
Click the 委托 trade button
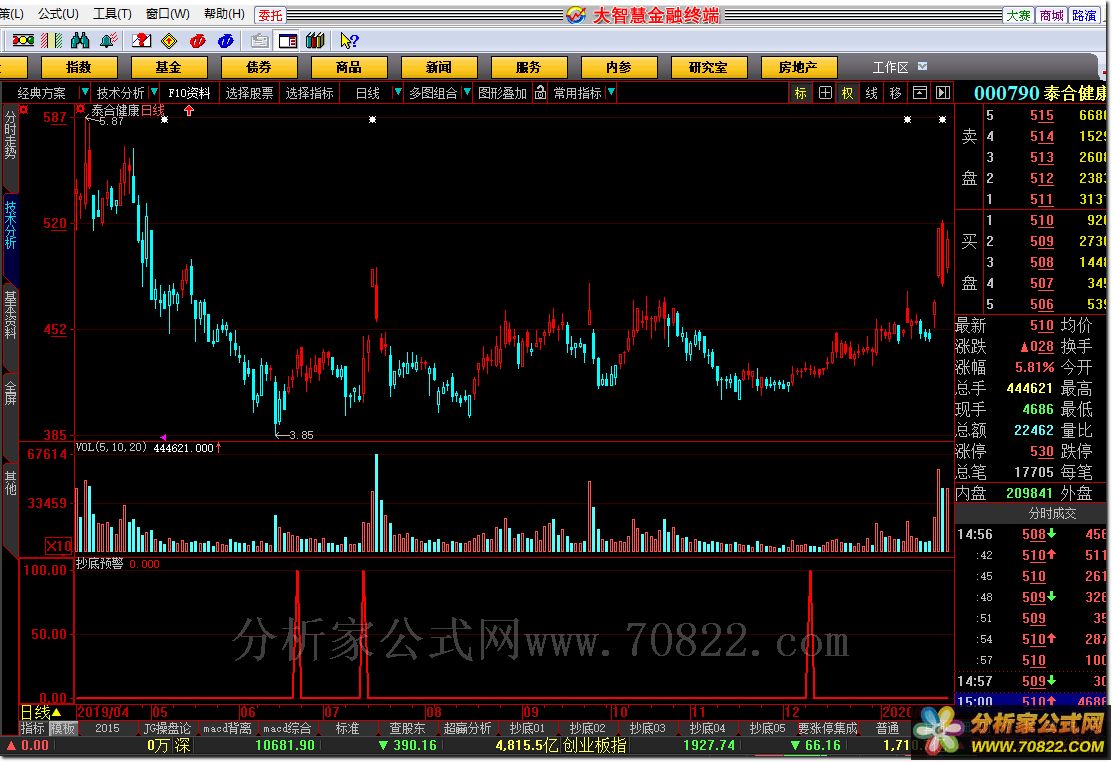click(x=270, y=15)
